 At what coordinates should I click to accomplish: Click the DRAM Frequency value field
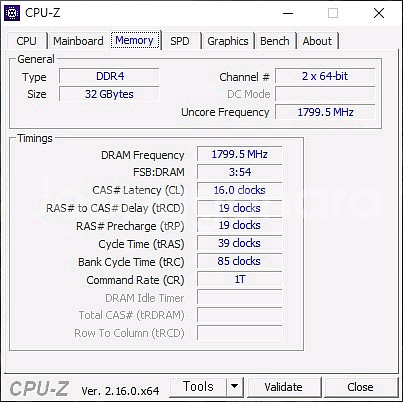239,154
